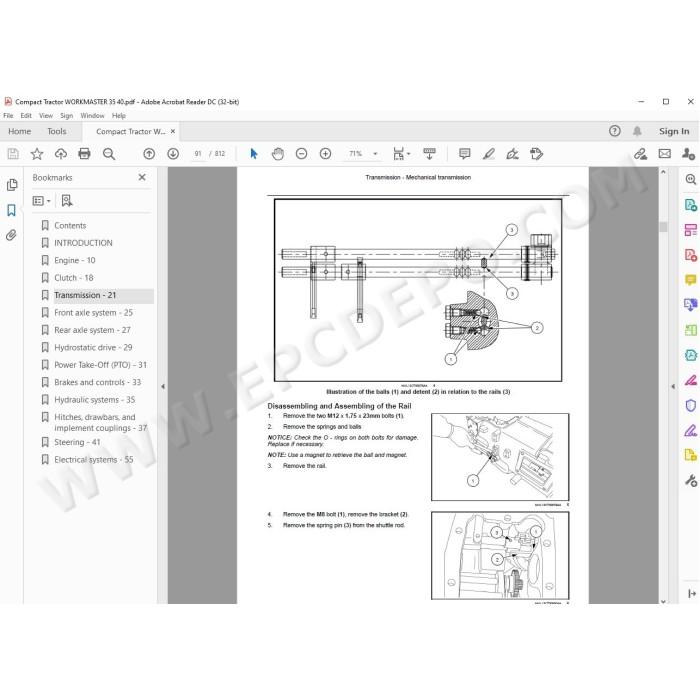Open the Contents bookmark
Viewport: 700px width, 700px height.
[x=70, y=225]
